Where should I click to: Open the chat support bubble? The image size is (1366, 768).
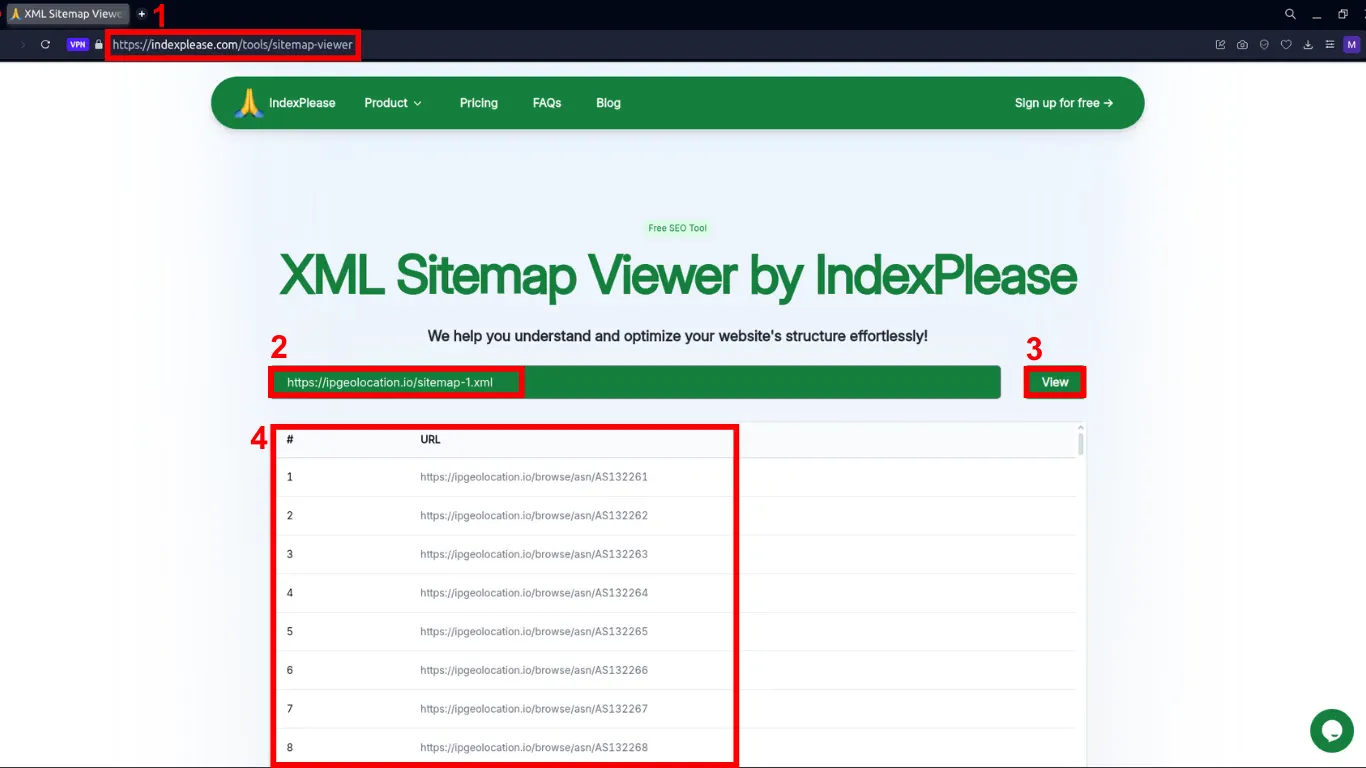point(1332,731)
